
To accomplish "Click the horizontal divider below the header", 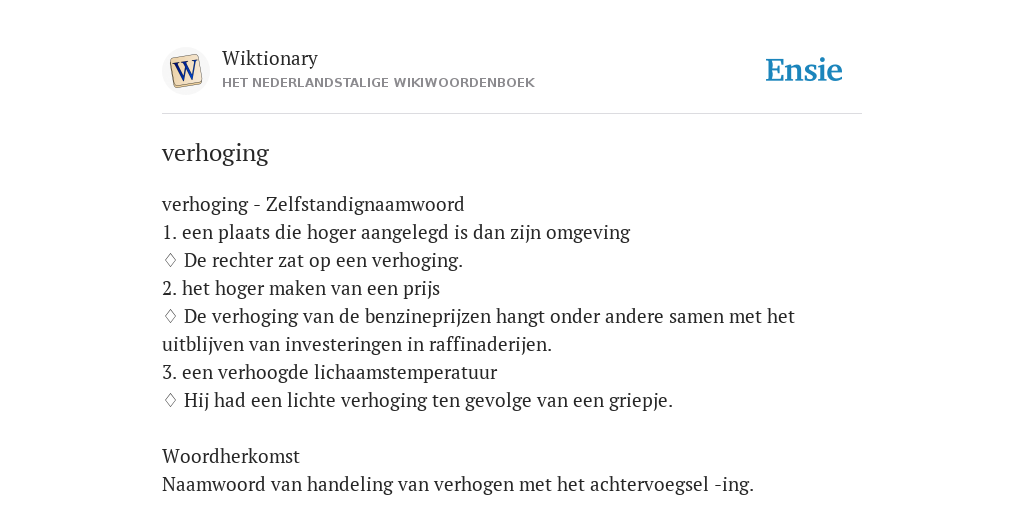I will pos(512,114).
